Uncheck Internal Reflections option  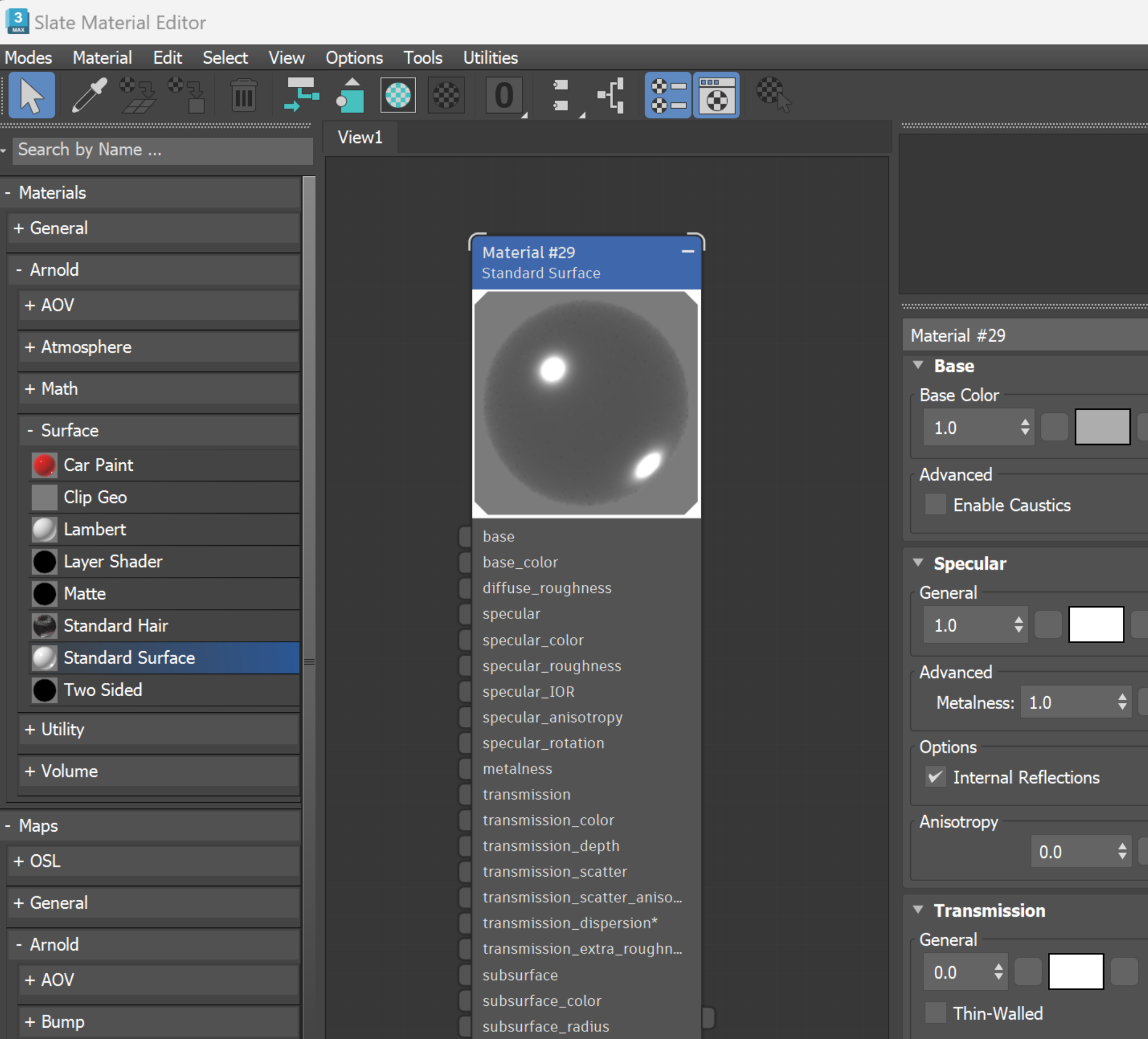coord(935,777)
